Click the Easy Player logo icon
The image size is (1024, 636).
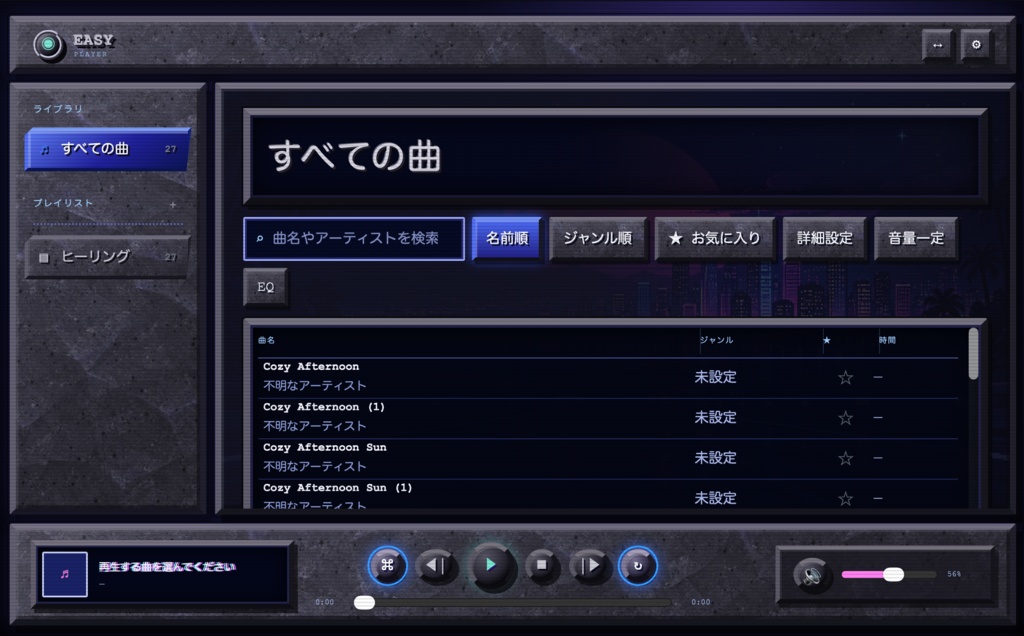48,45
